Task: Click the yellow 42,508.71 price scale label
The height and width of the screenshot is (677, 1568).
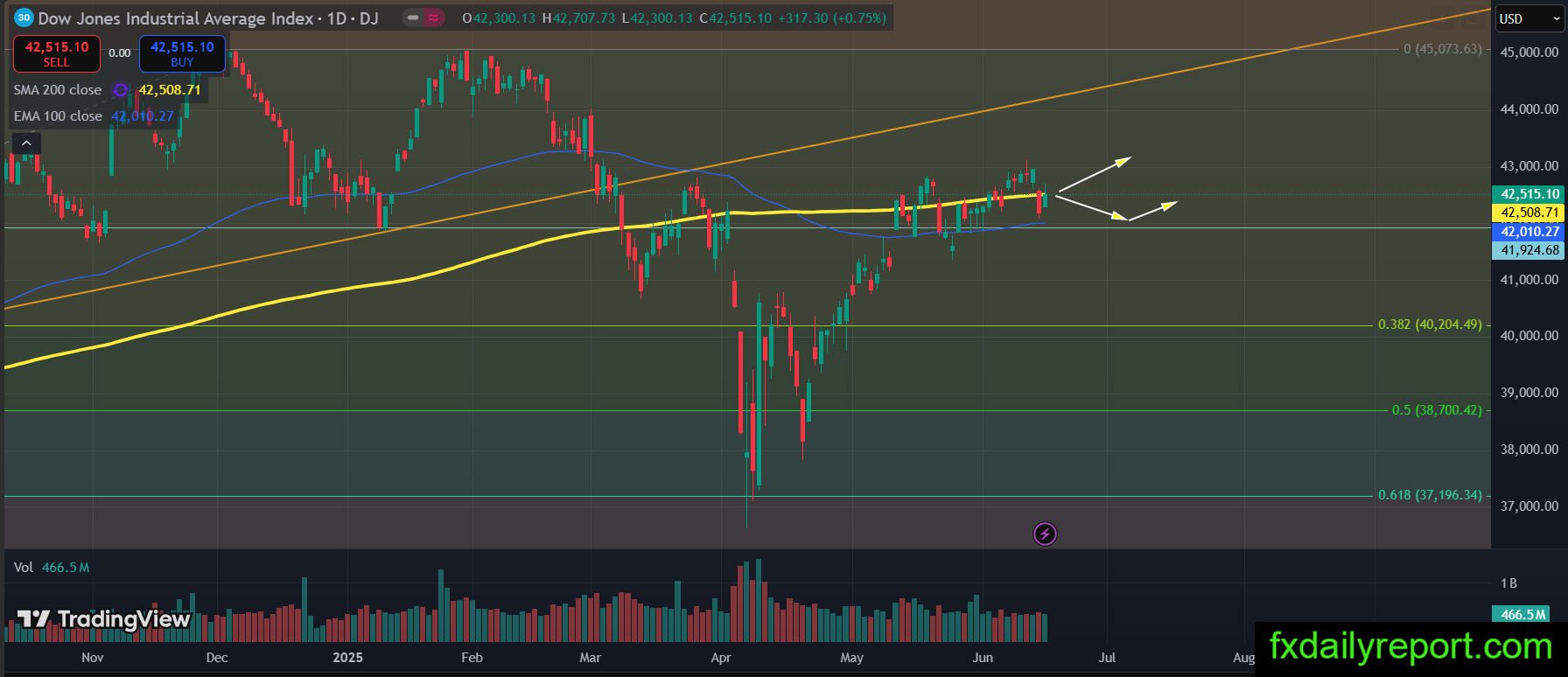Action: coord(1529,213)
